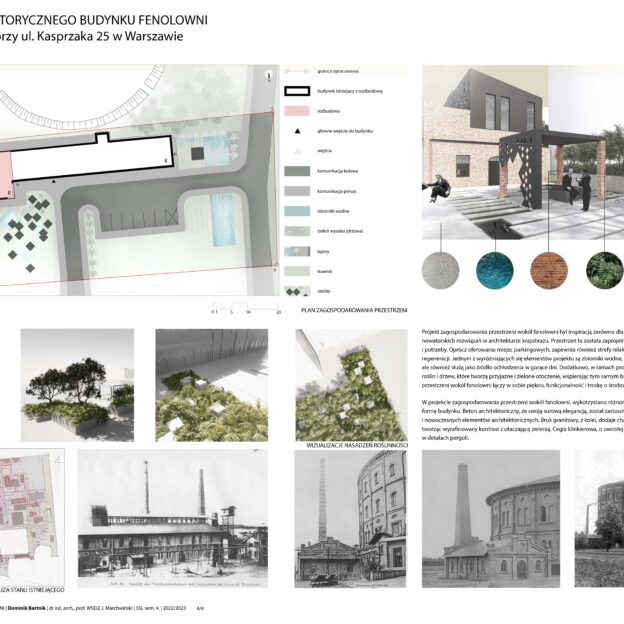Open the top-view planting visualization with white blocks
The image size is (624, 624).
(x=351, y=385)
